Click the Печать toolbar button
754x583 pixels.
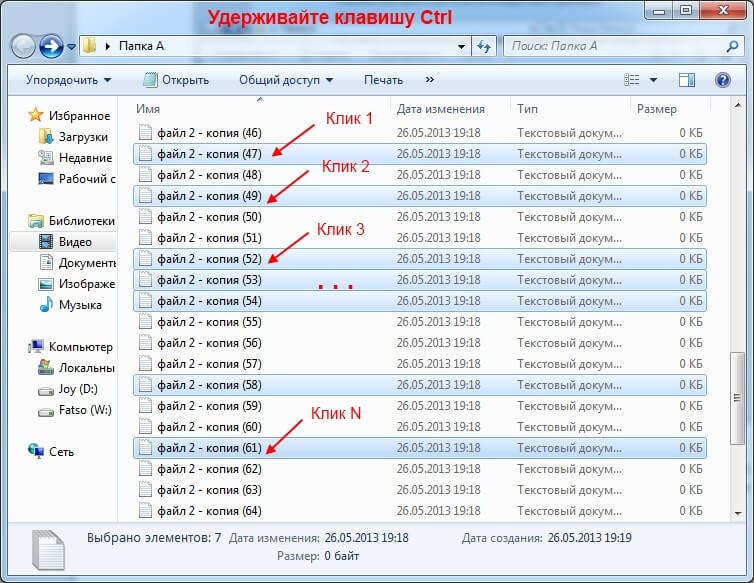[383, 80]
